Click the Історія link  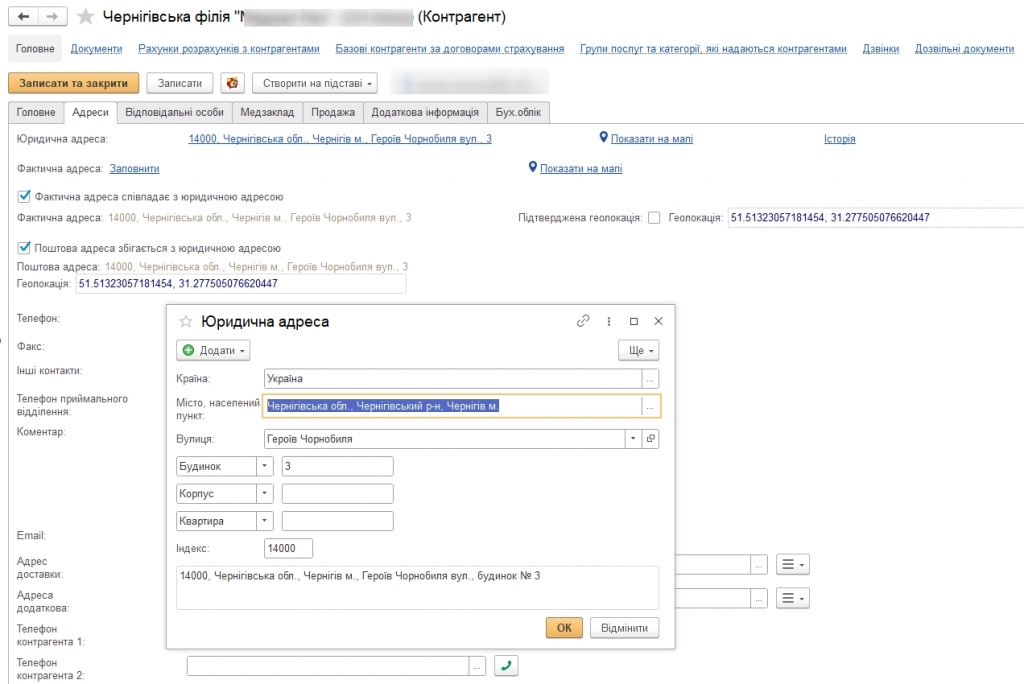(x=839, y=139)
